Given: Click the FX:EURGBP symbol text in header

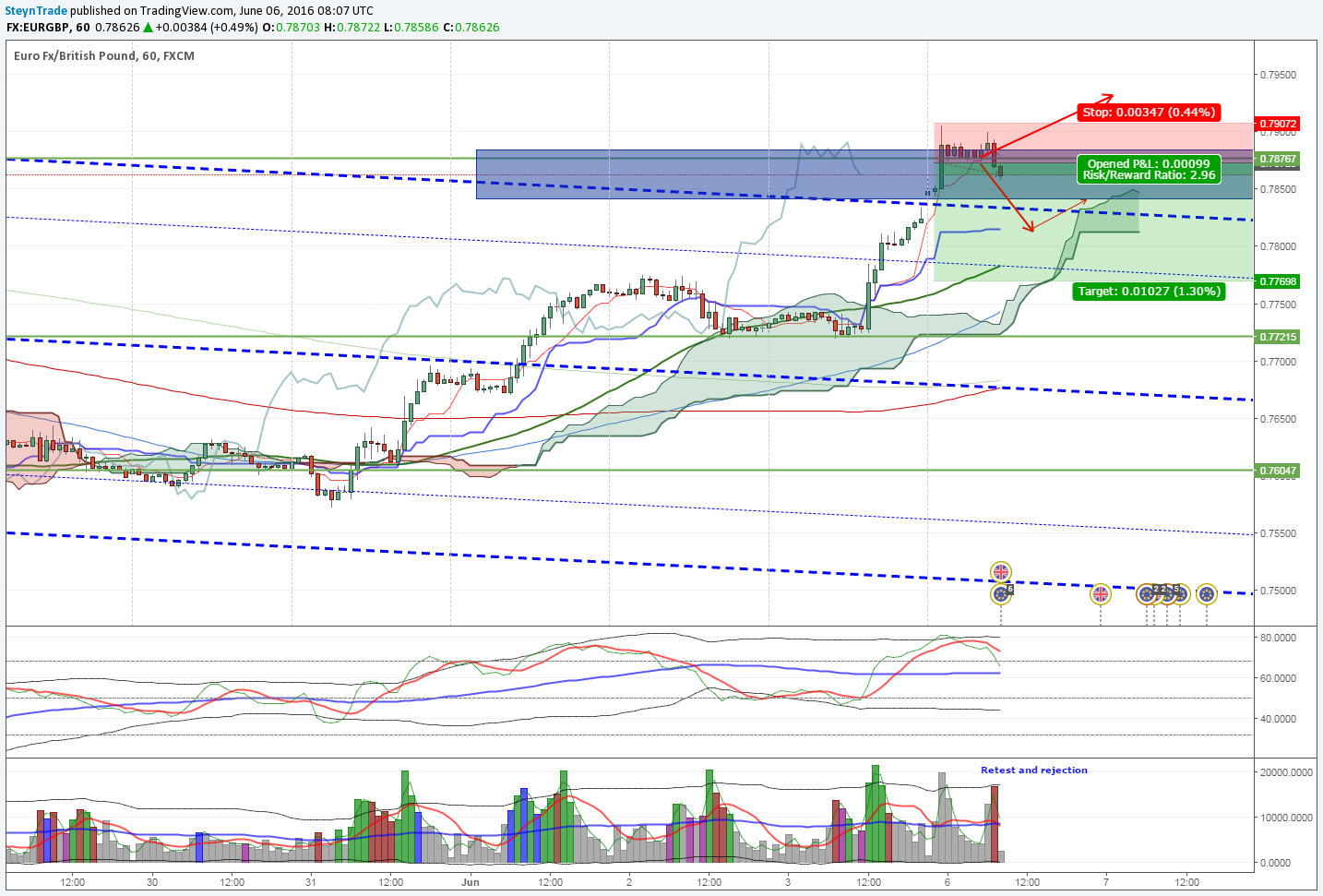Looking at the screenshot, I should pos(39,27).
